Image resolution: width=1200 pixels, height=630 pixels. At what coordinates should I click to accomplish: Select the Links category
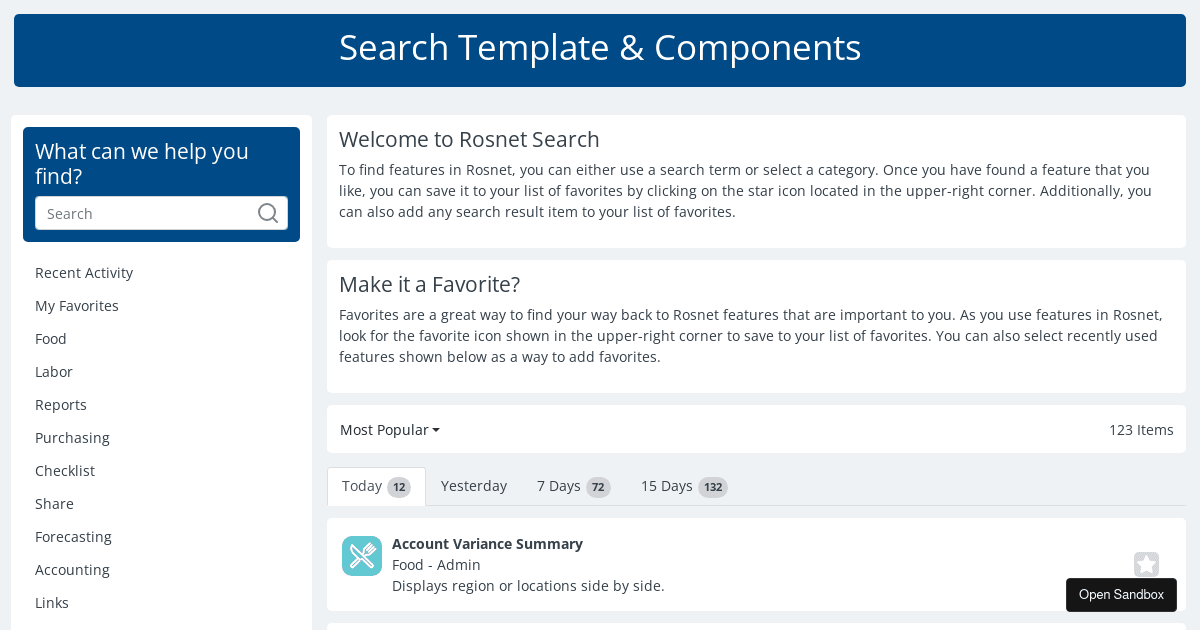(52, 603)
